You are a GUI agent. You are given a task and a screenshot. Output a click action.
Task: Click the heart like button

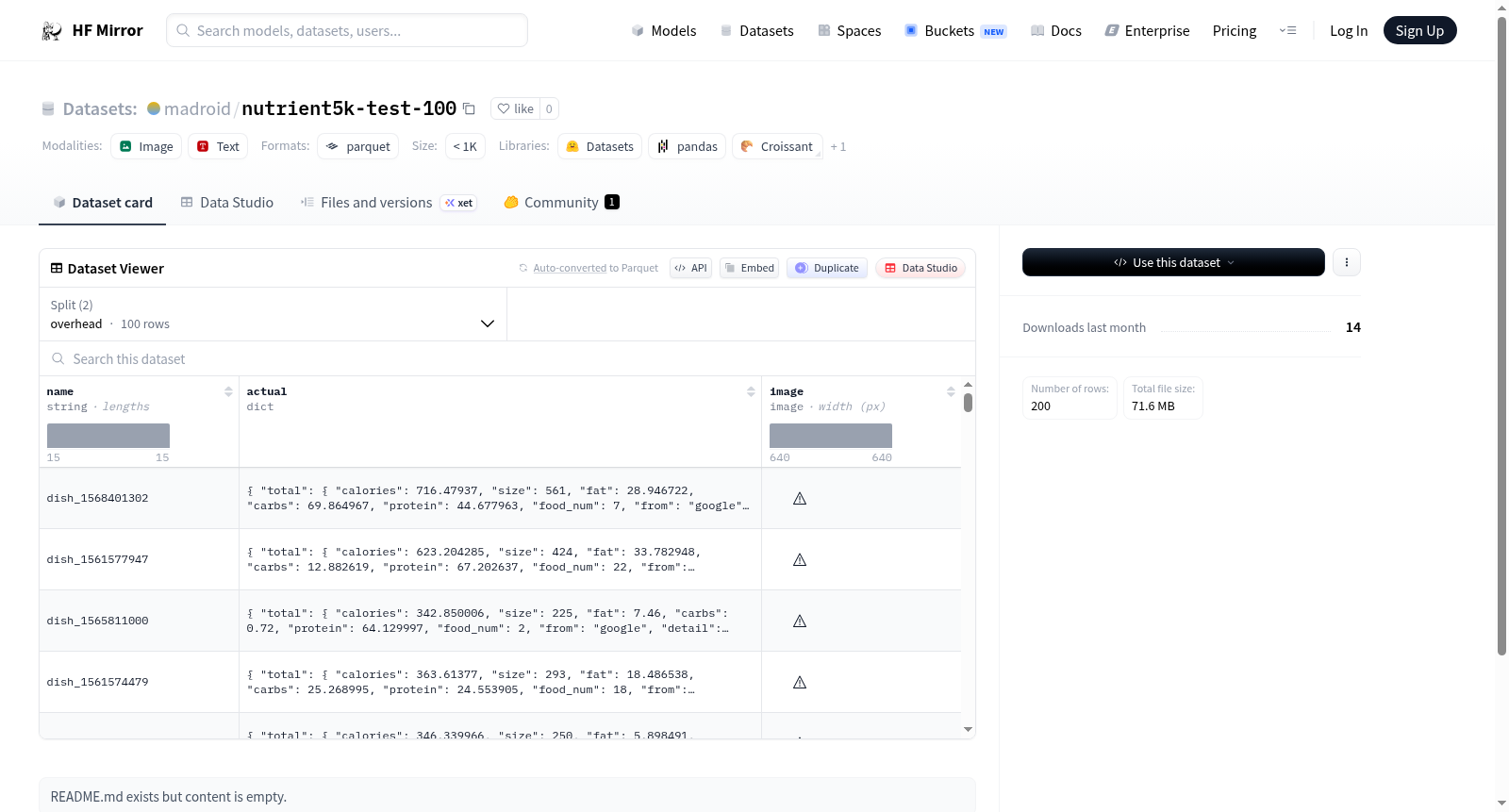coord(516,108)
